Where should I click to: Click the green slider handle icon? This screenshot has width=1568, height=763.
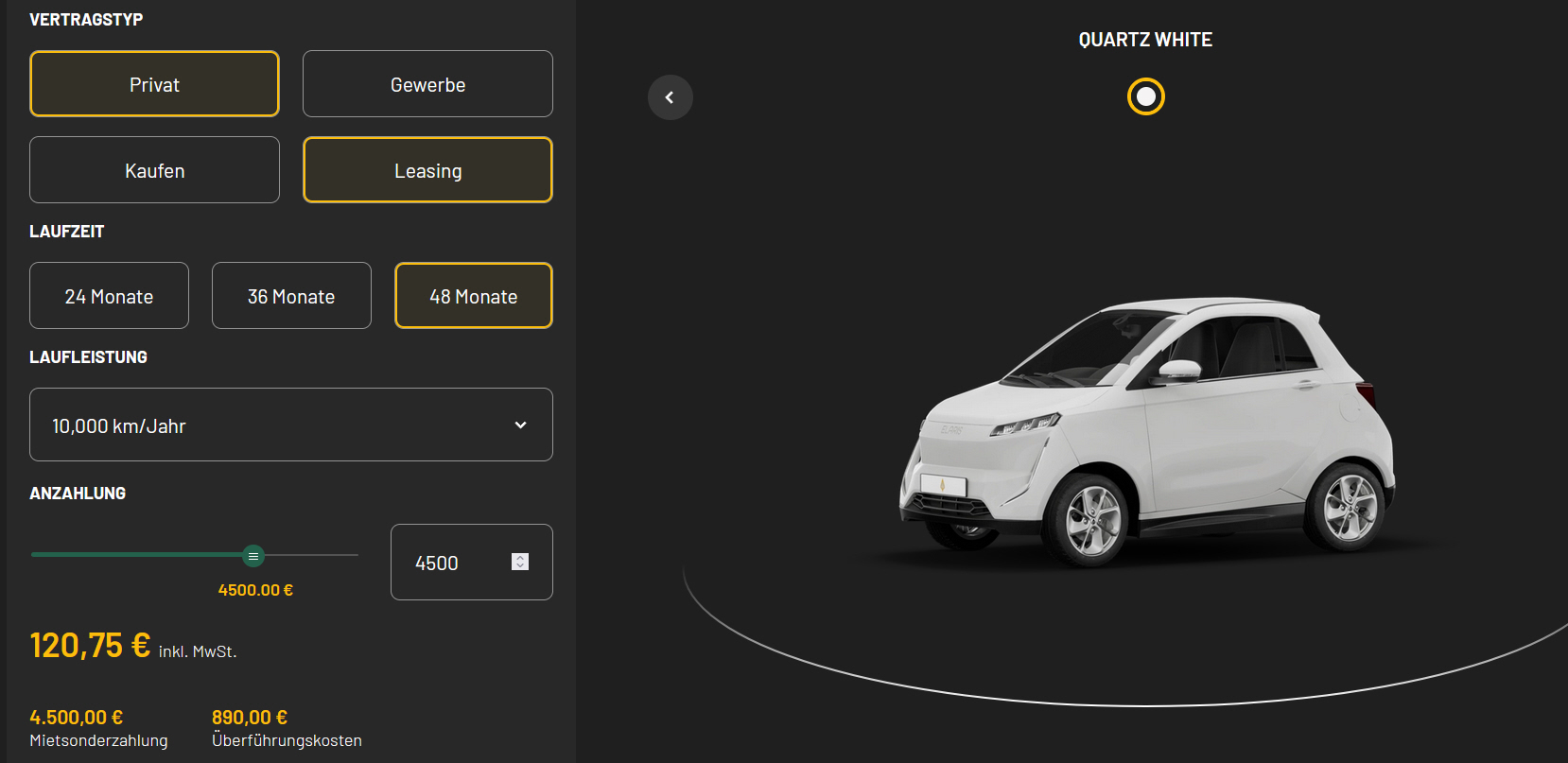coord(253,556)
